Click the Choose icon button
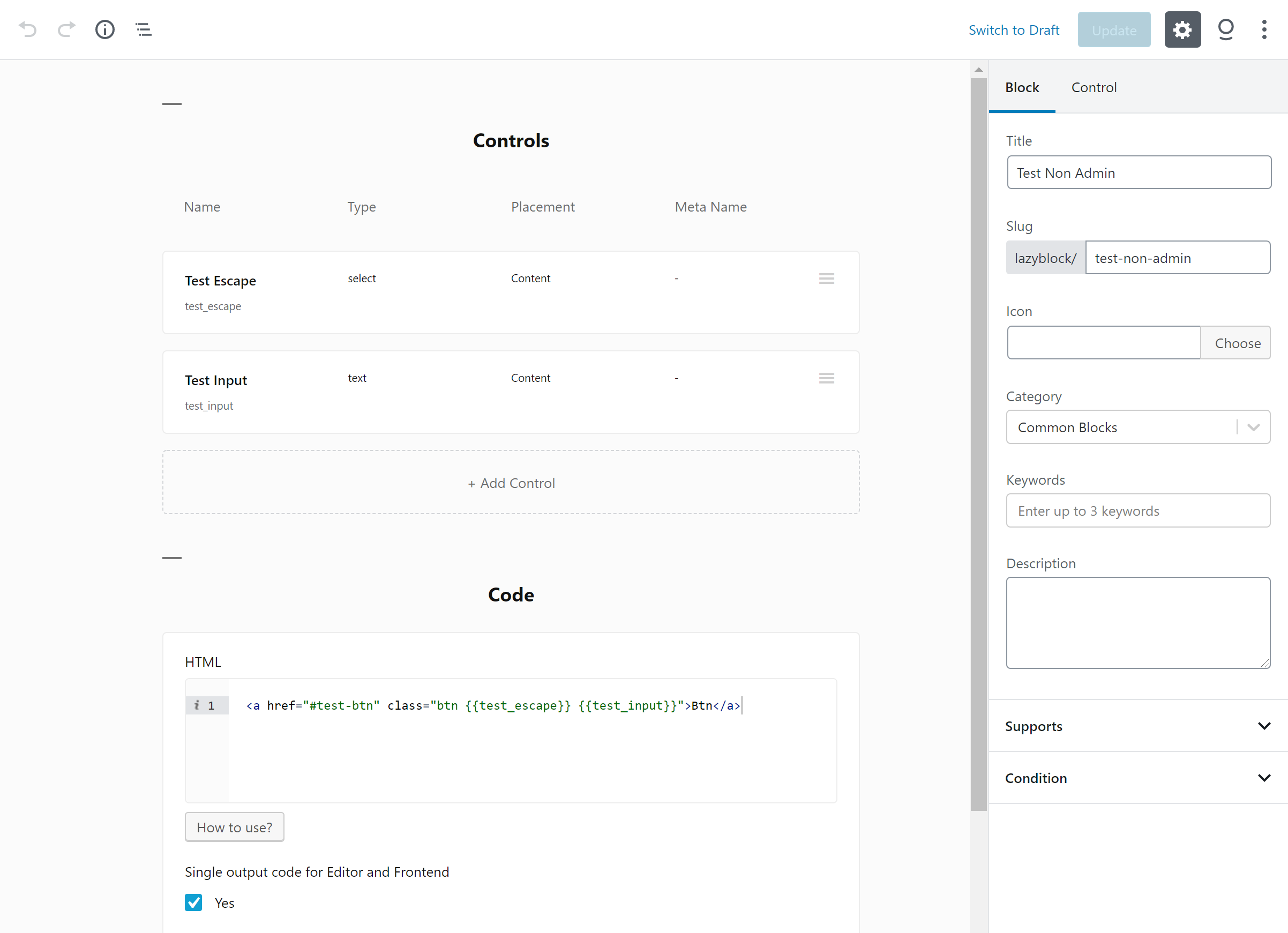The image size is (1288, 933). 1237,342
